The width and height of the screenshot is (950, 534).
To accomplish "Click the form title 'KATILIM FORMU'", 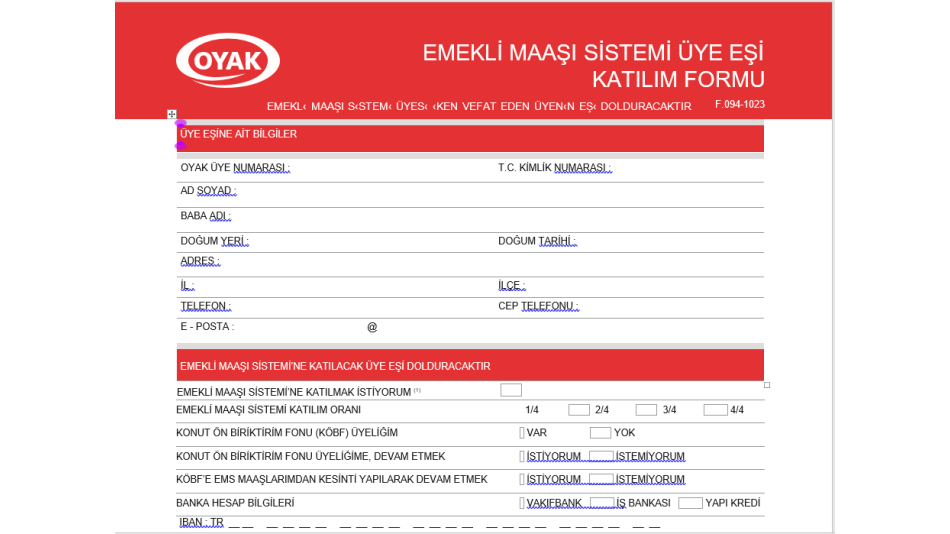I will 678,79.
